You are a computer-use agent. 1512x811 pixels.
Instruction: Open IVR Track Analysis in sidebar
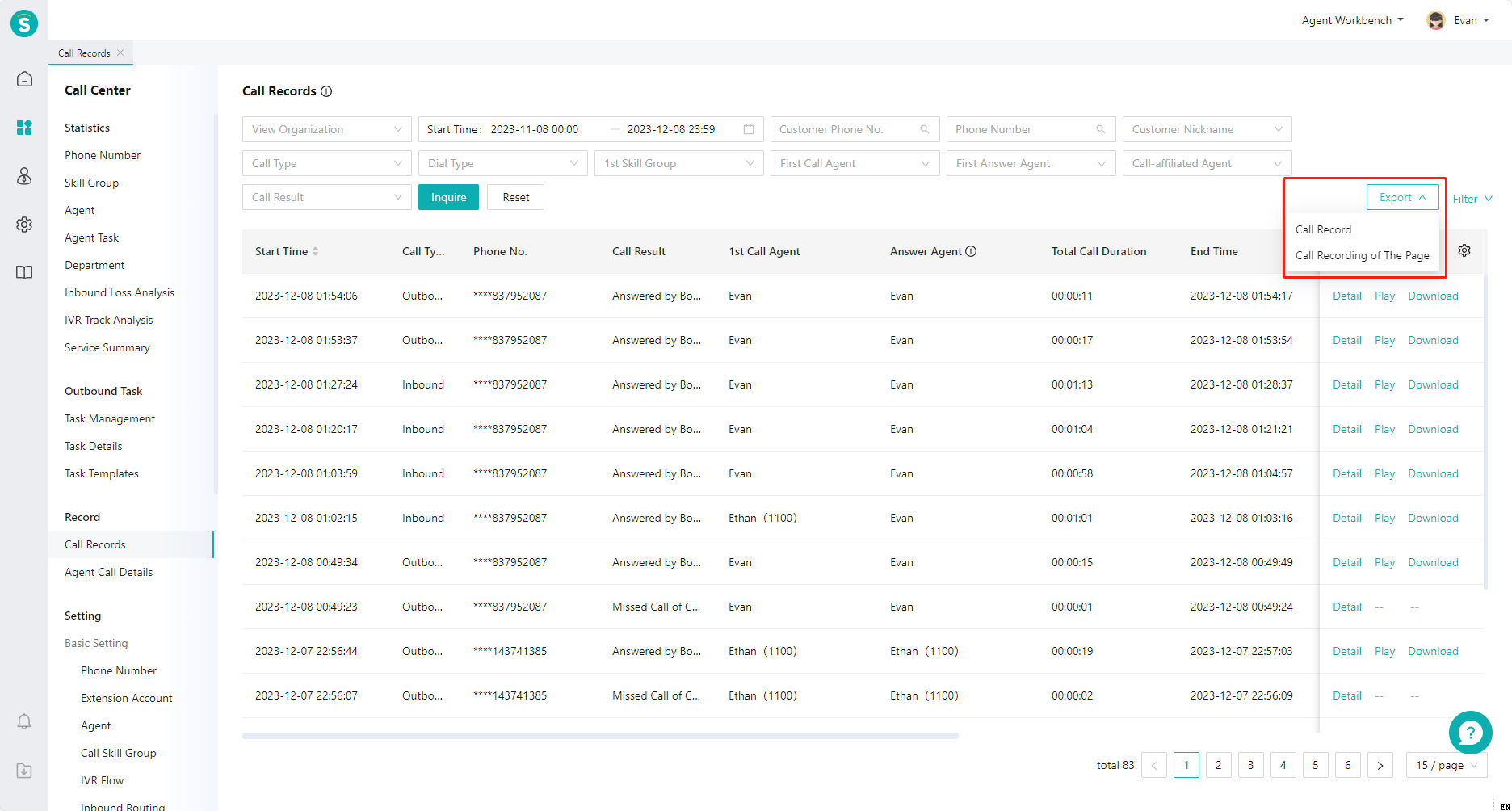(x=109, y=320)
